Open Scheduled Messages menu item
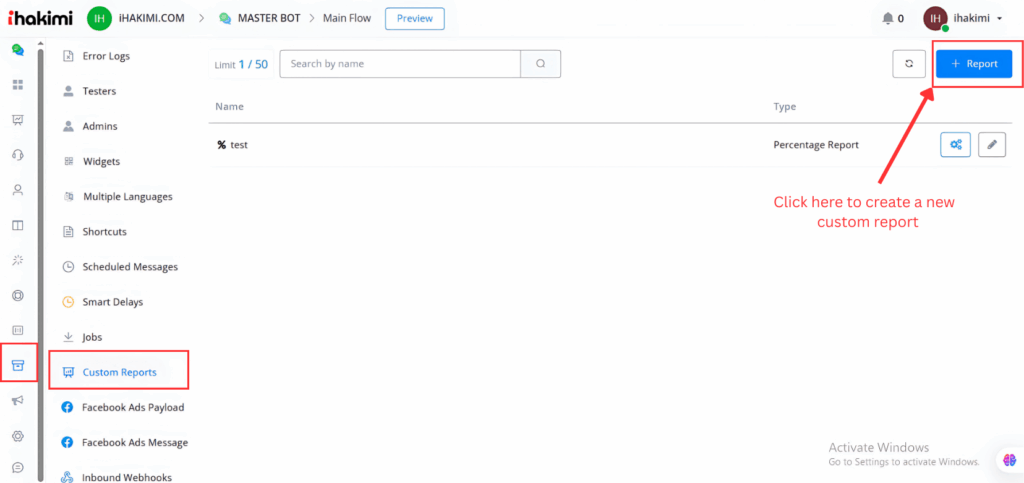 [x=129, y=267]
